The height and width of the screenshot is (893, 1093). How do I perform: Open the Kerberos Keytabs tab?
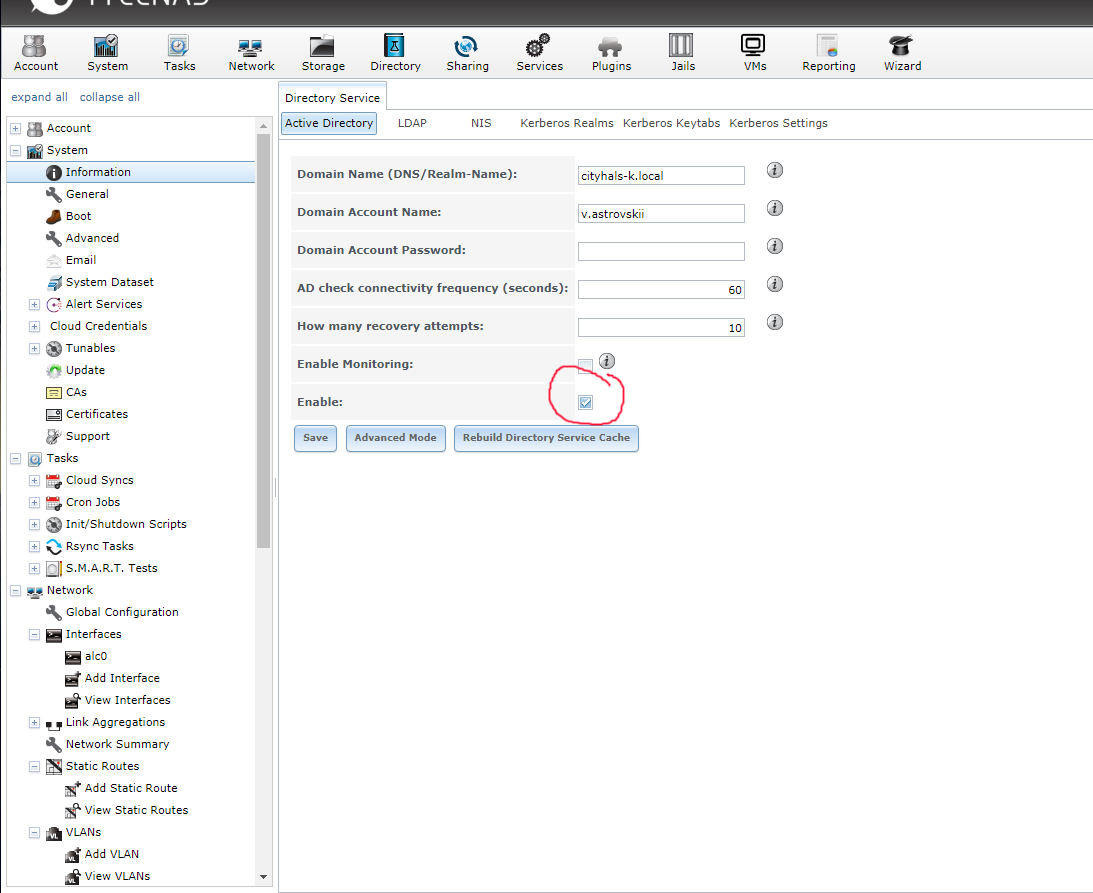671,123
